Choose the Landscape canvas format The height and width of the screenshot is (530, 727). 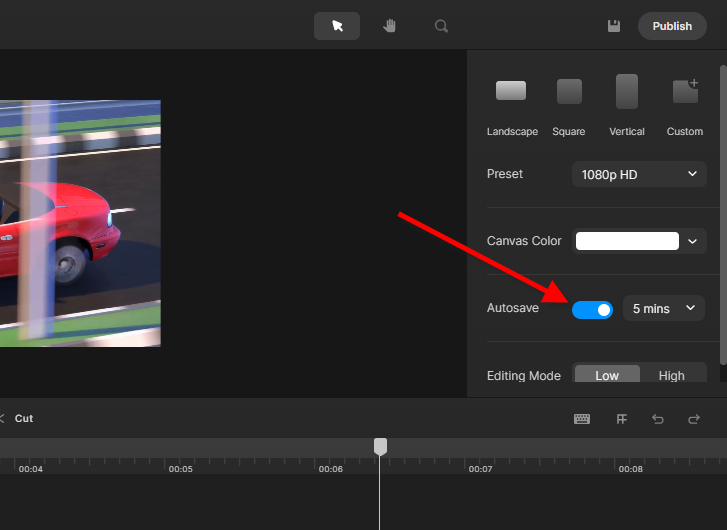(511, 106)
